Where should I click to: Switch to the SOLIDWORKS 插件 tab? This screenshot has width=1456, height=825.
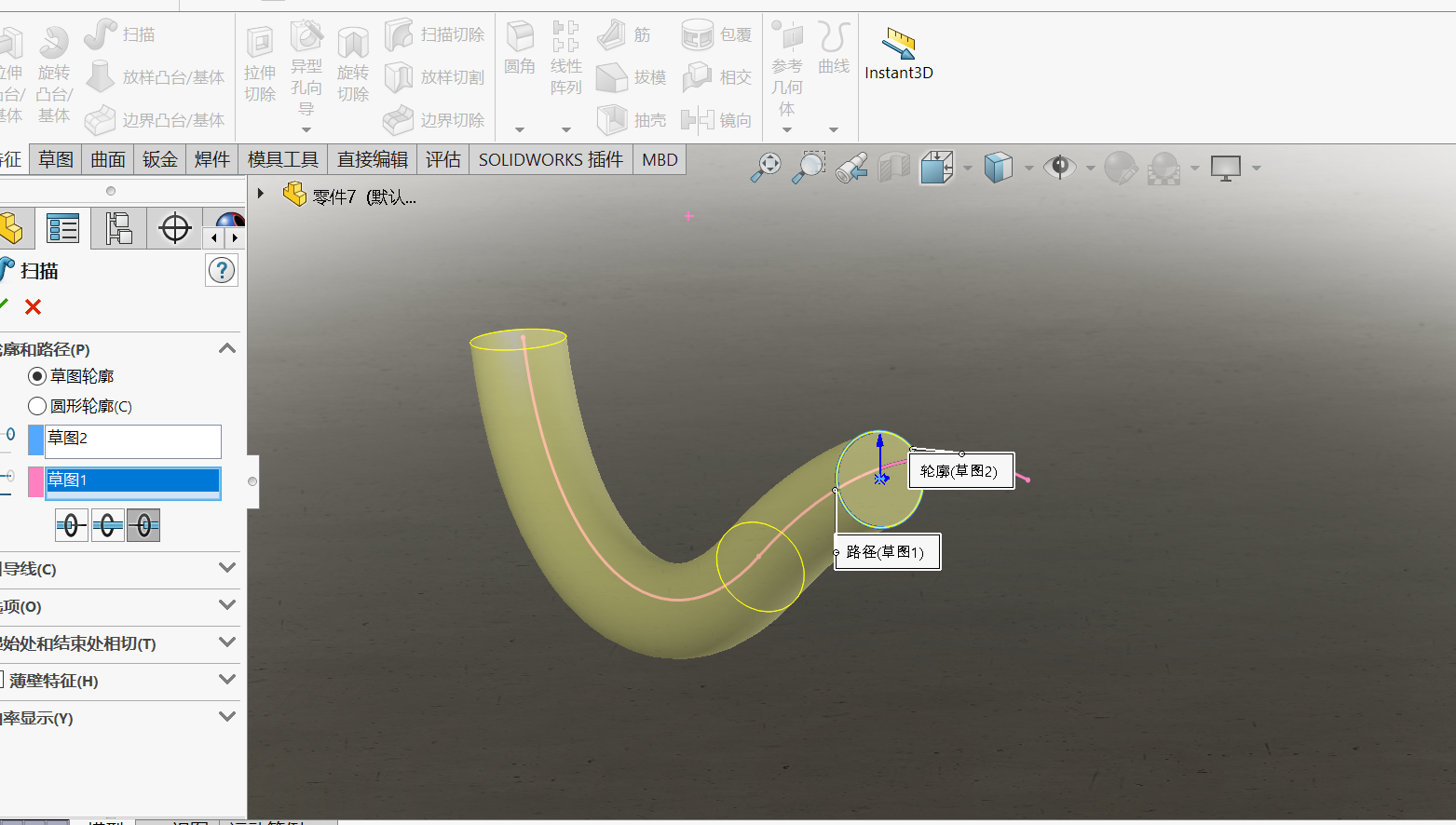coord(551,160)
